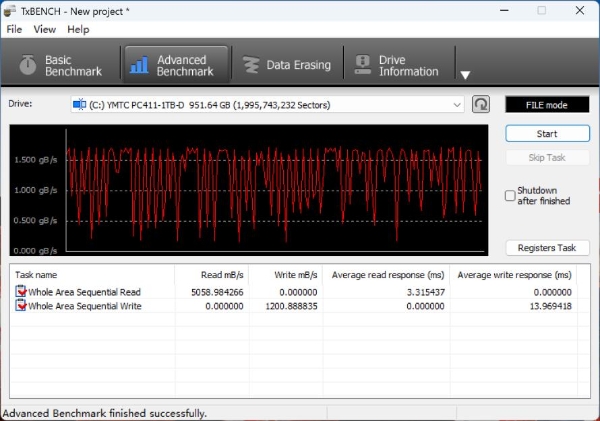
Task: Click the Write mB/s column header
Action: pos(285,275)
